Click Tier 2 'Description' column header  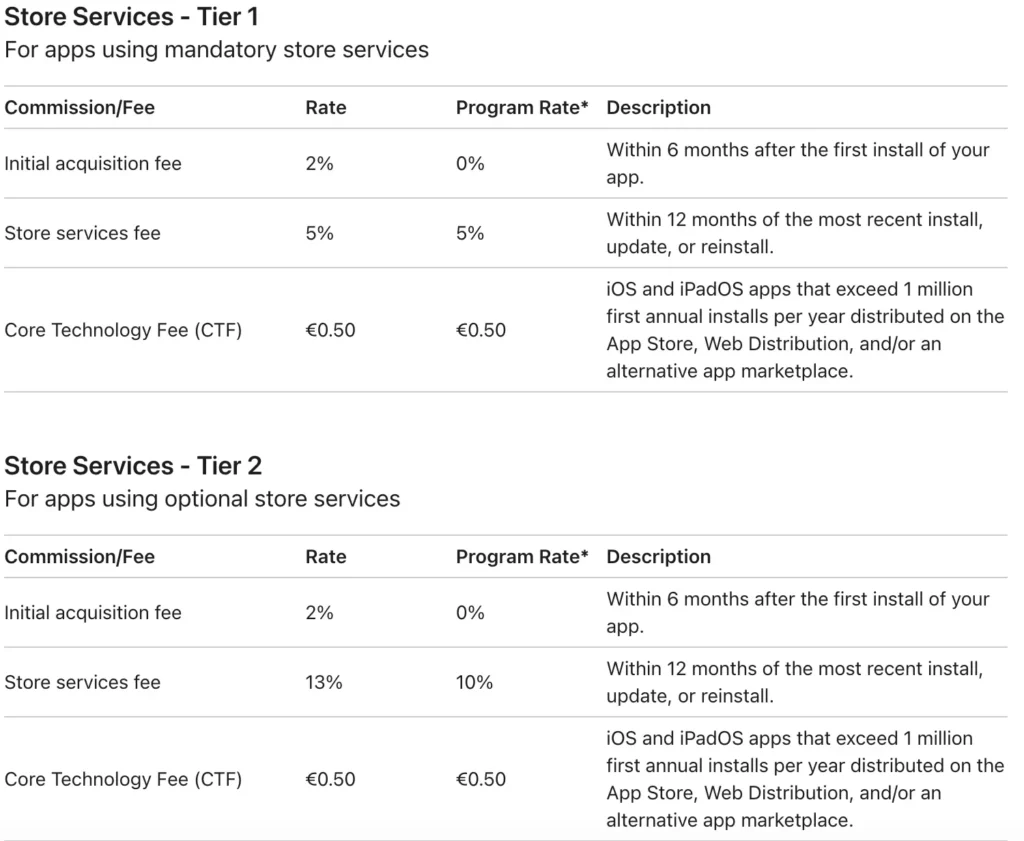(659, 556)
